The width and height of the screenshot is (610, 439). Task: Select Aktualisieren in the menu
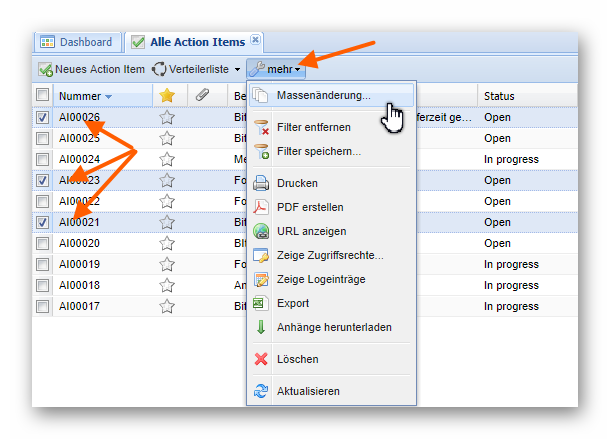point(308,391)
